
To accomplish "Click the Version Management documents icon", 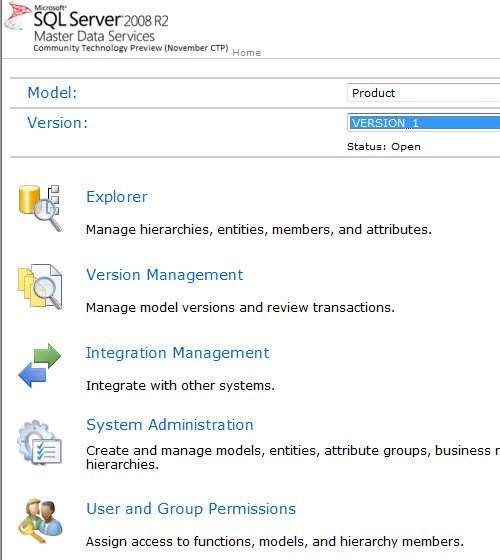I will tap(40, 287).
